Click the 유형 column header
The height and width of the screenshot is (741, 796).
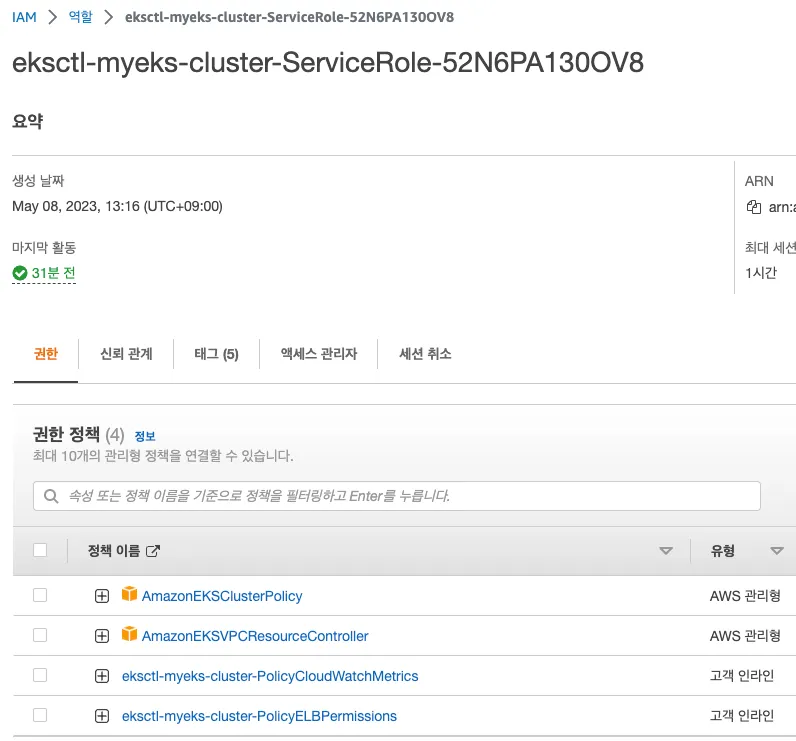tap(723, 551)
